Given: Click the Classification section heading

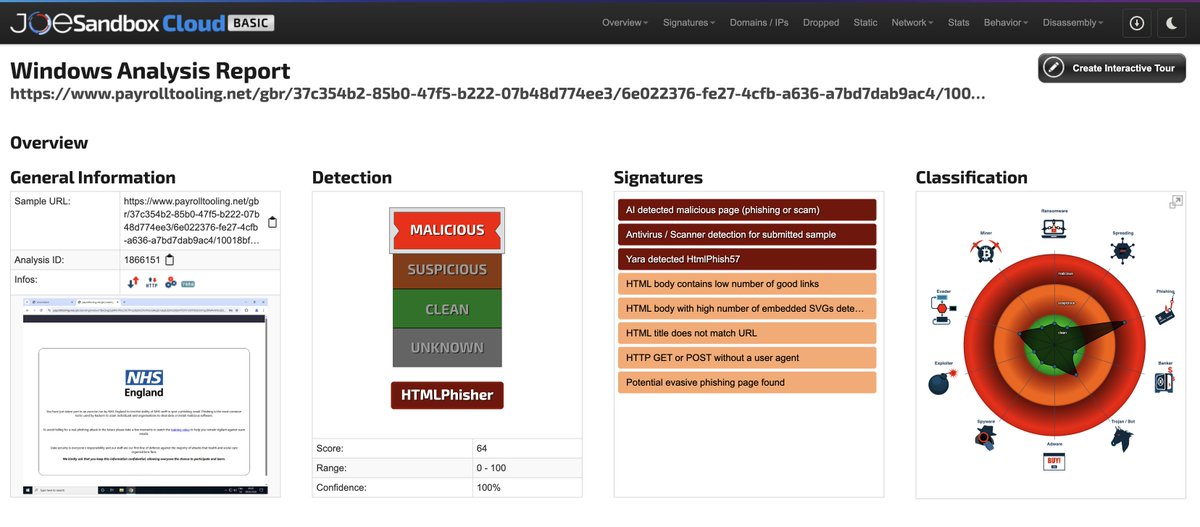Looking at the screenshot, I should point(971,177).
